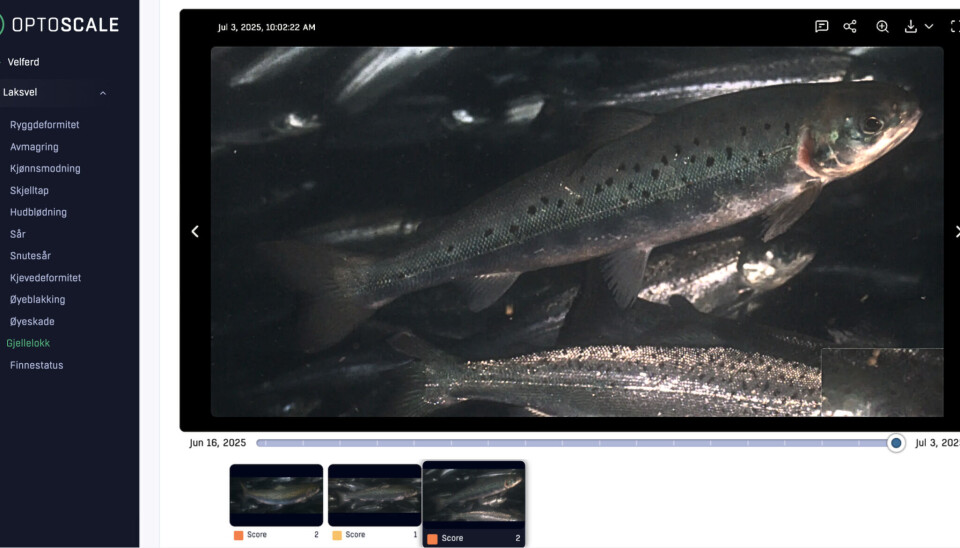Select Skjelltap from the sidebar
This screenshot has height=548, width=960.
(x=29, y=190)
